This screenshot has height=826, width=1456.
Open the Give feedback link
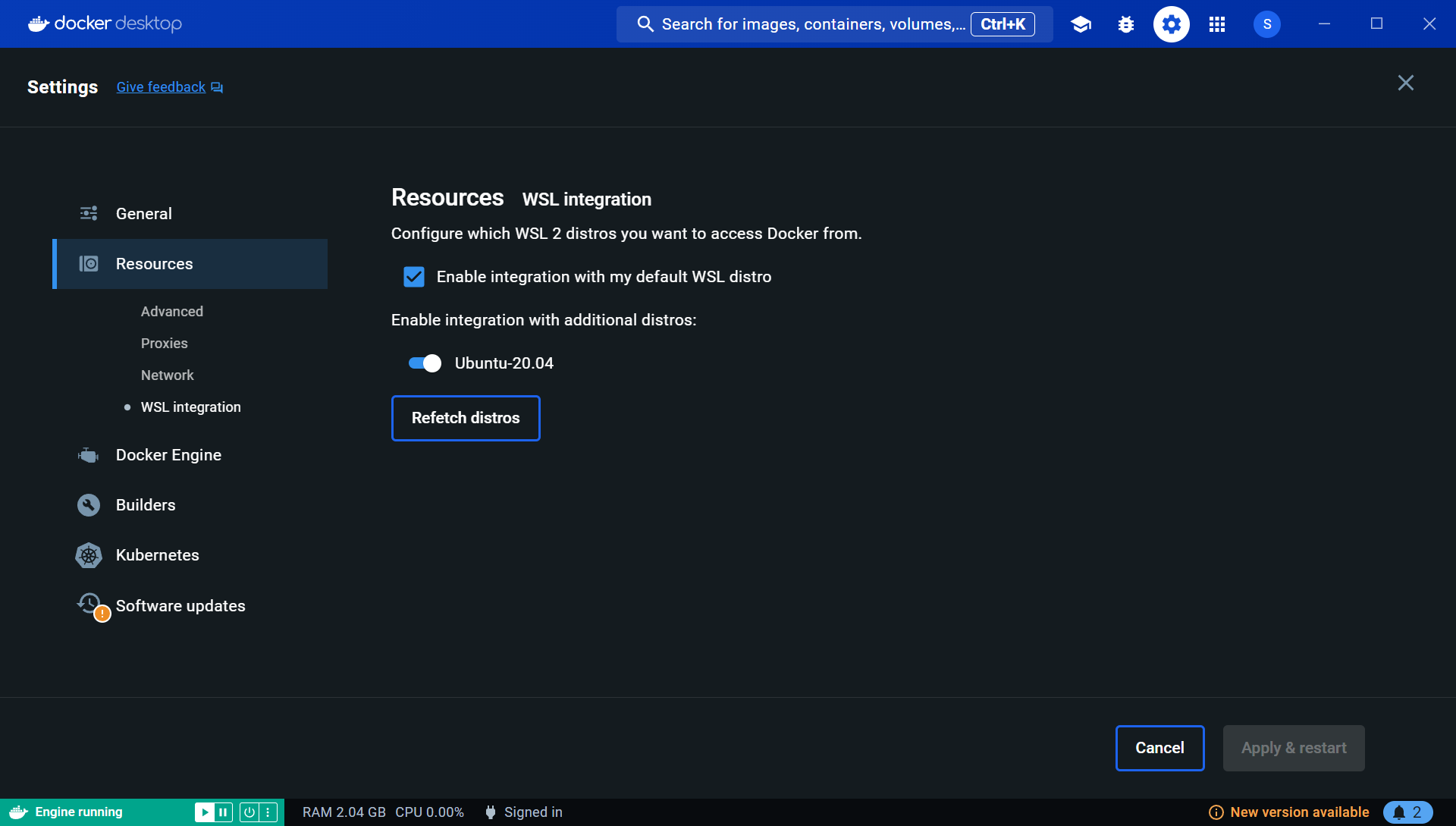[x=161, y=87]
